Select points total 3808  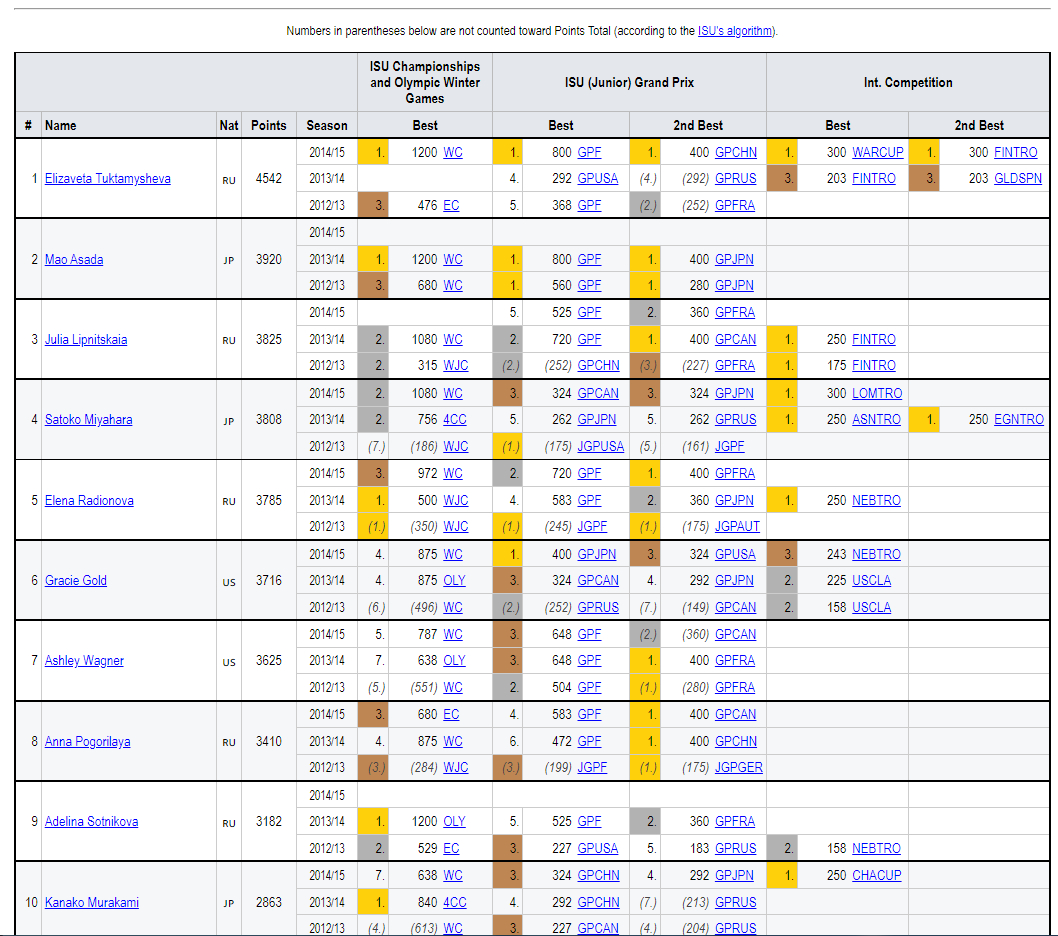[269, 420]
